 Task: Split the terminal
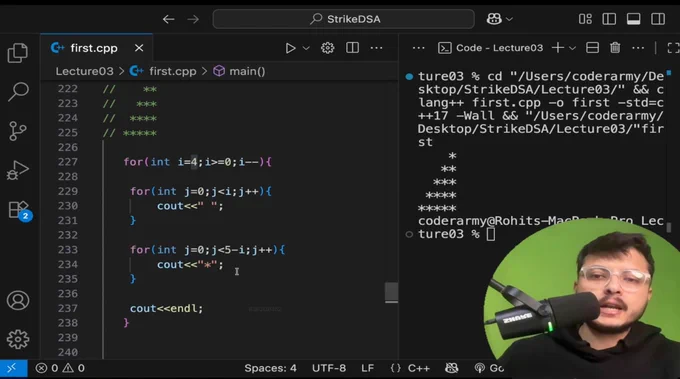(592, 48)
